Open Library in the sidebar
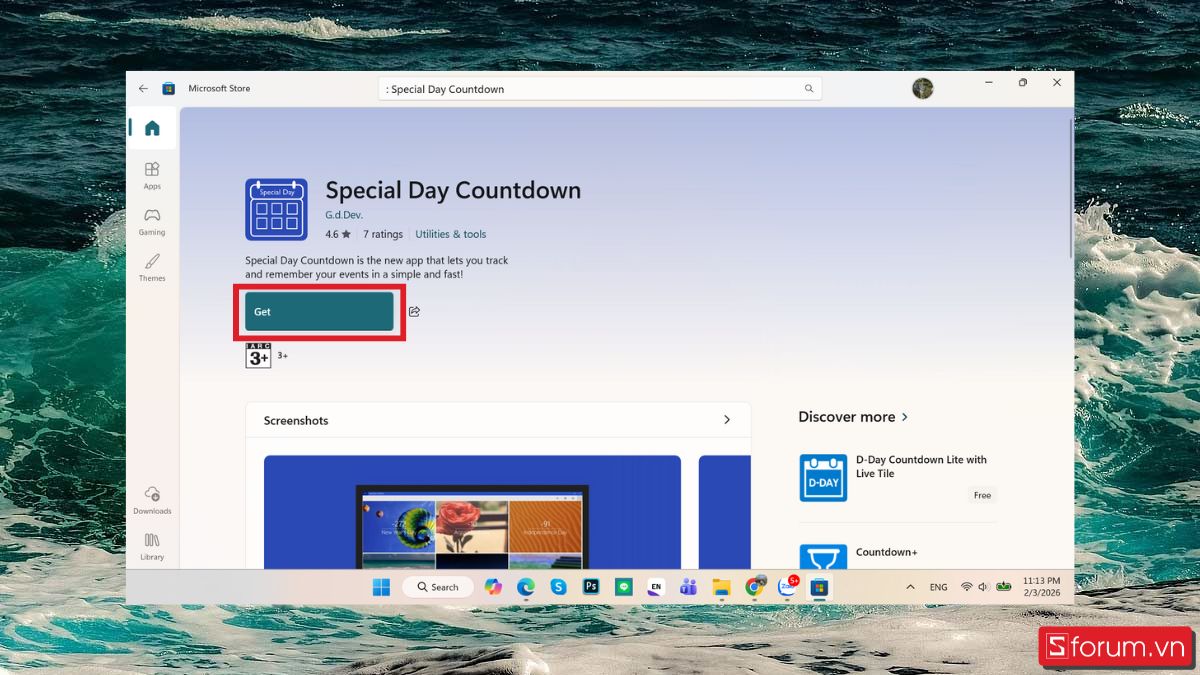1200x675 pixels. click(152, 546)
